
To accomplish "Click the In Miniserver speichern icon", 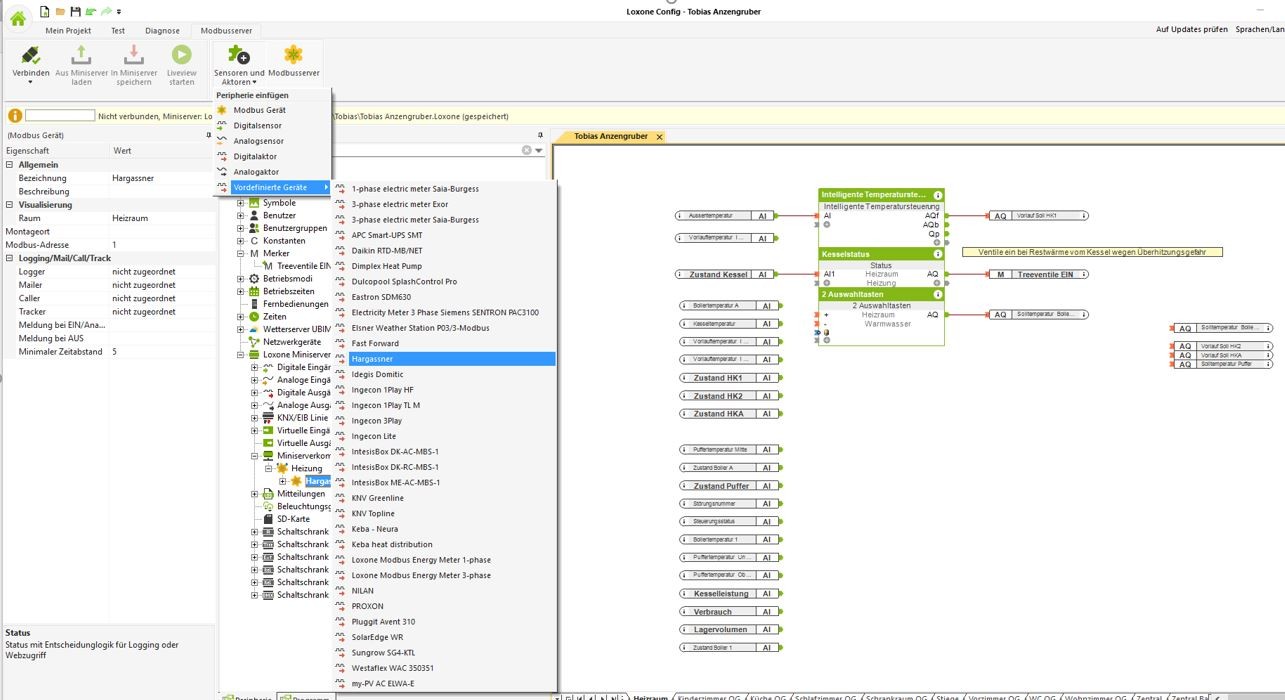I will 134,56.
